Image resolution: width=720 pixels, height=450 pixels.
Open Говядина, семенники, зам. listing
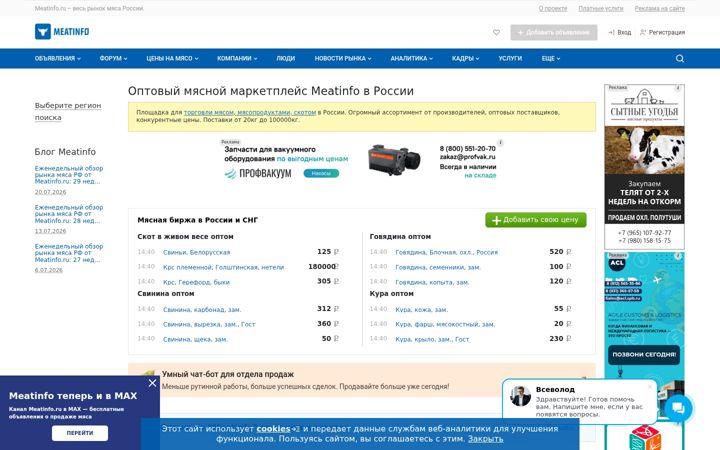point(438,267)
